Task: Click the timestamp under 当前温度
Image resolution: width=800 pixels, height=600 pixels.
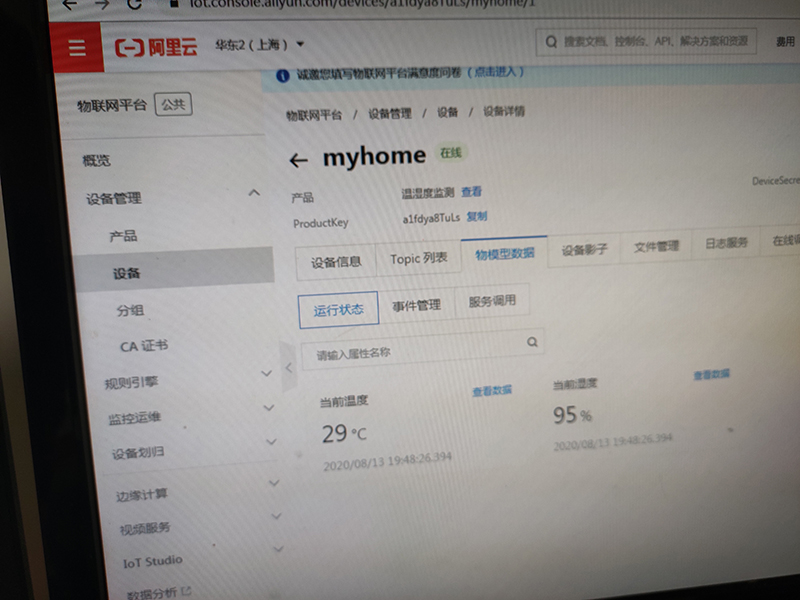Action: [x=387, y=461]
